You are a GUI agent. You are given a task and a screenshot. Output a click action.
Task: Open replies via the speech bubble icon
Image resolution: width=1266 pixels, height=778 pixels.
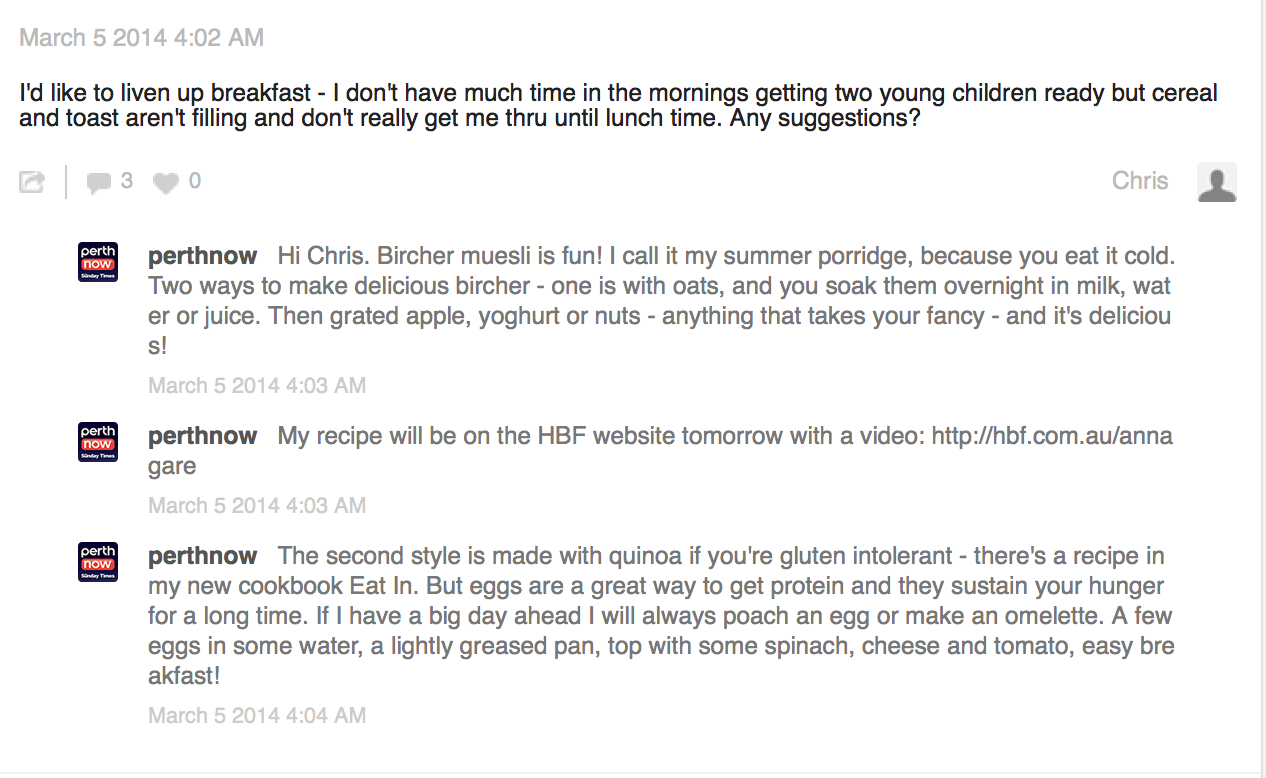98,182
